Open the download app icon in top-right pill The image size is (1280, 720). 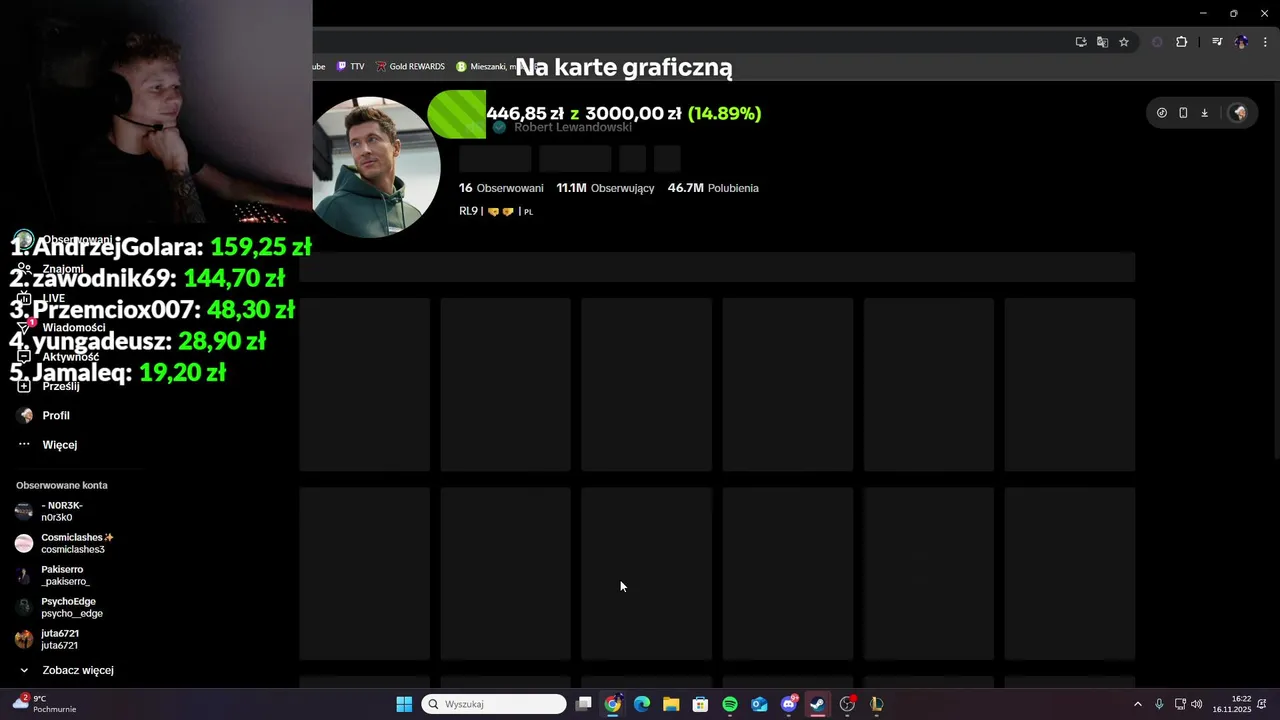click(x=1204, y=113)
